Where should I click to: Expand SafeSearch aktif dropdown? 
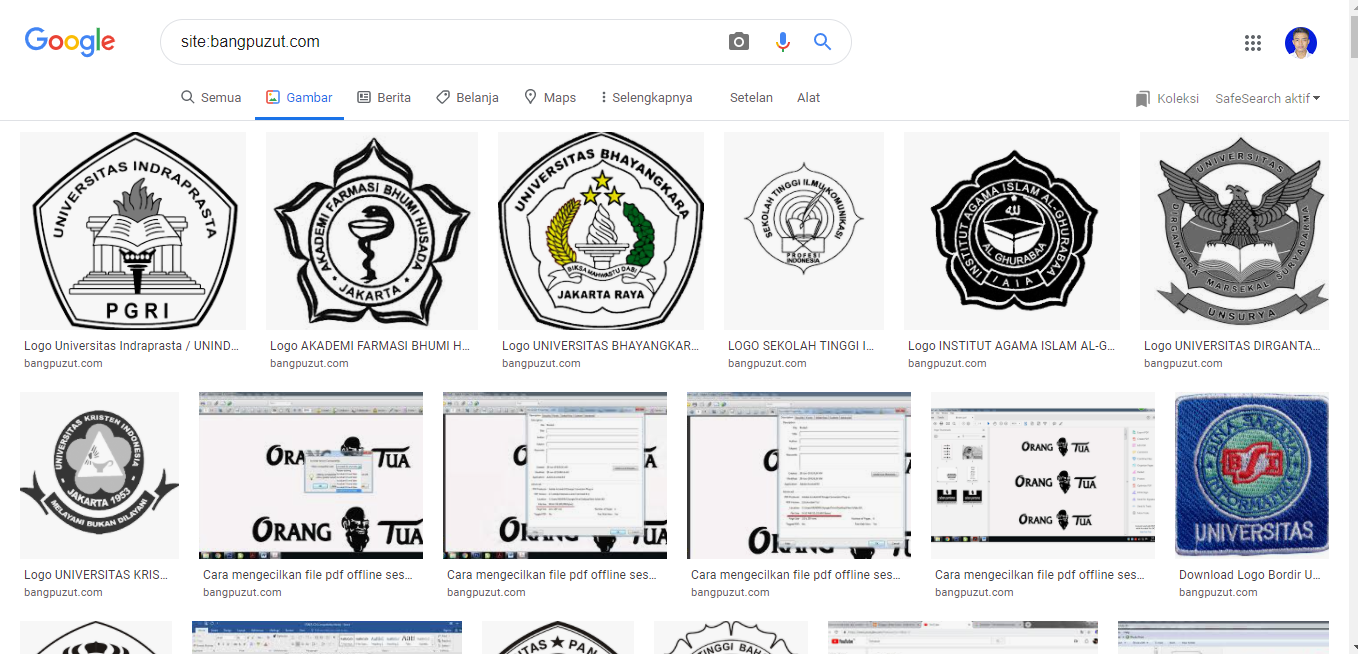(1267, 98)
